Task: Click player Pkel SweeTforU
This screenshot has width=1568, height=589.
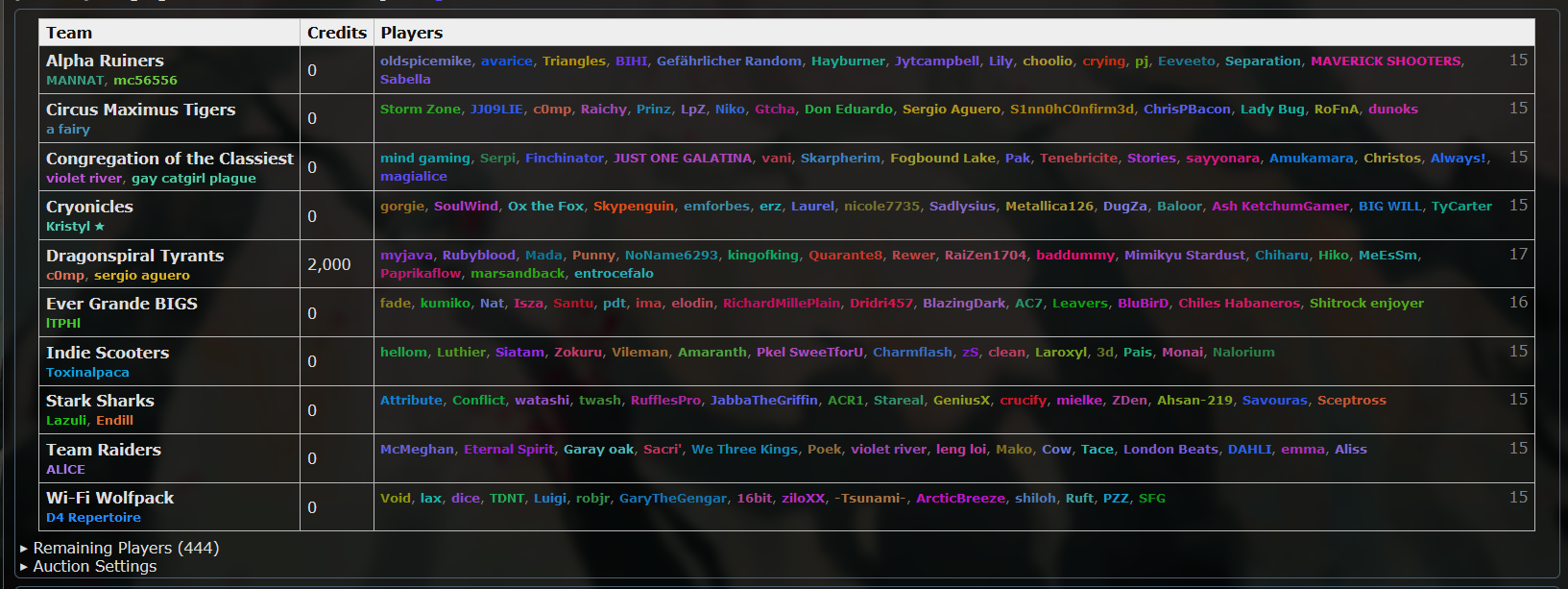Action: point(809,352)
